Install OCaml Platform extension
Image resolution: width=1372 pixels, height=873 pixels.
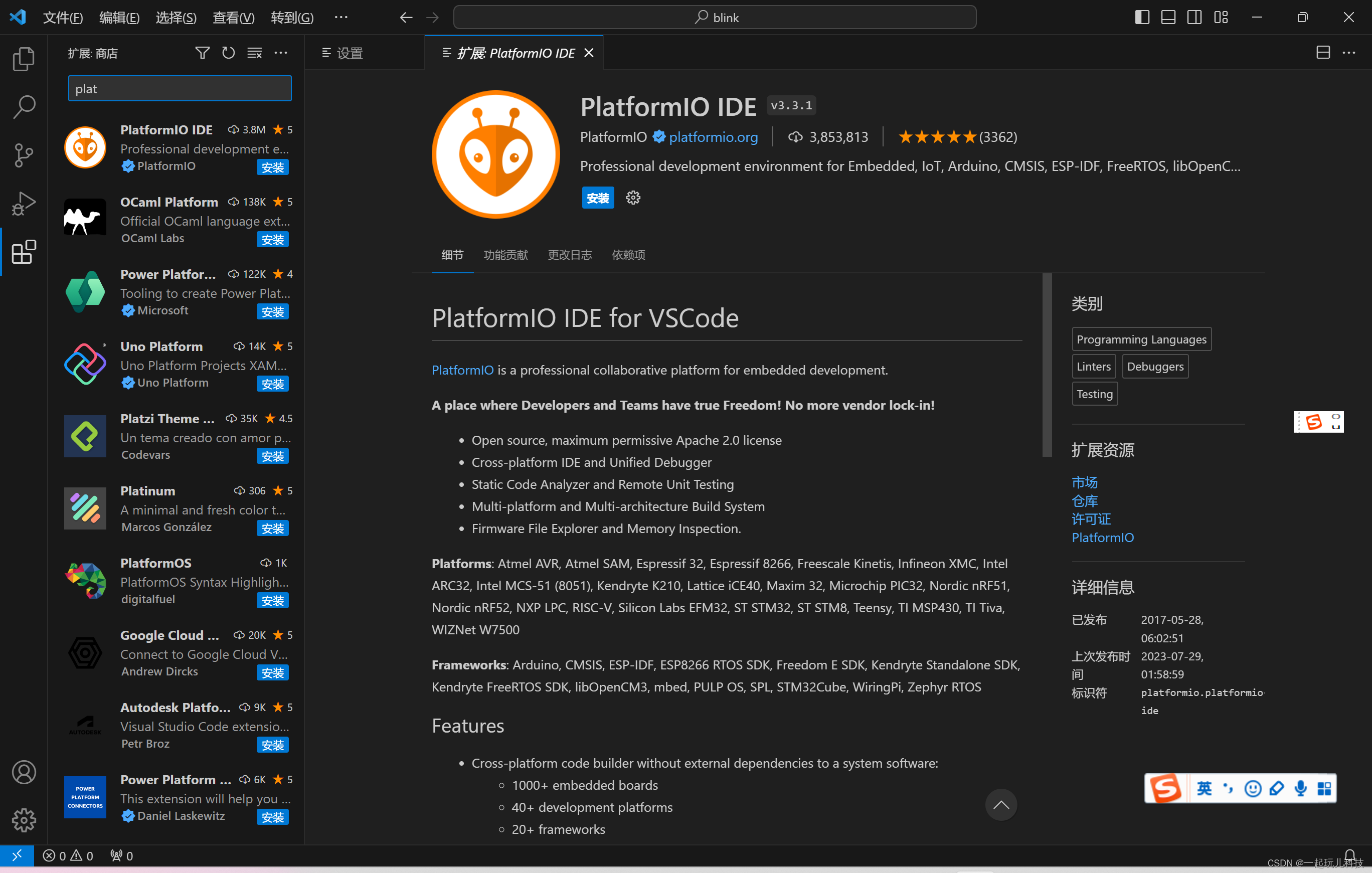click(272, 240)
